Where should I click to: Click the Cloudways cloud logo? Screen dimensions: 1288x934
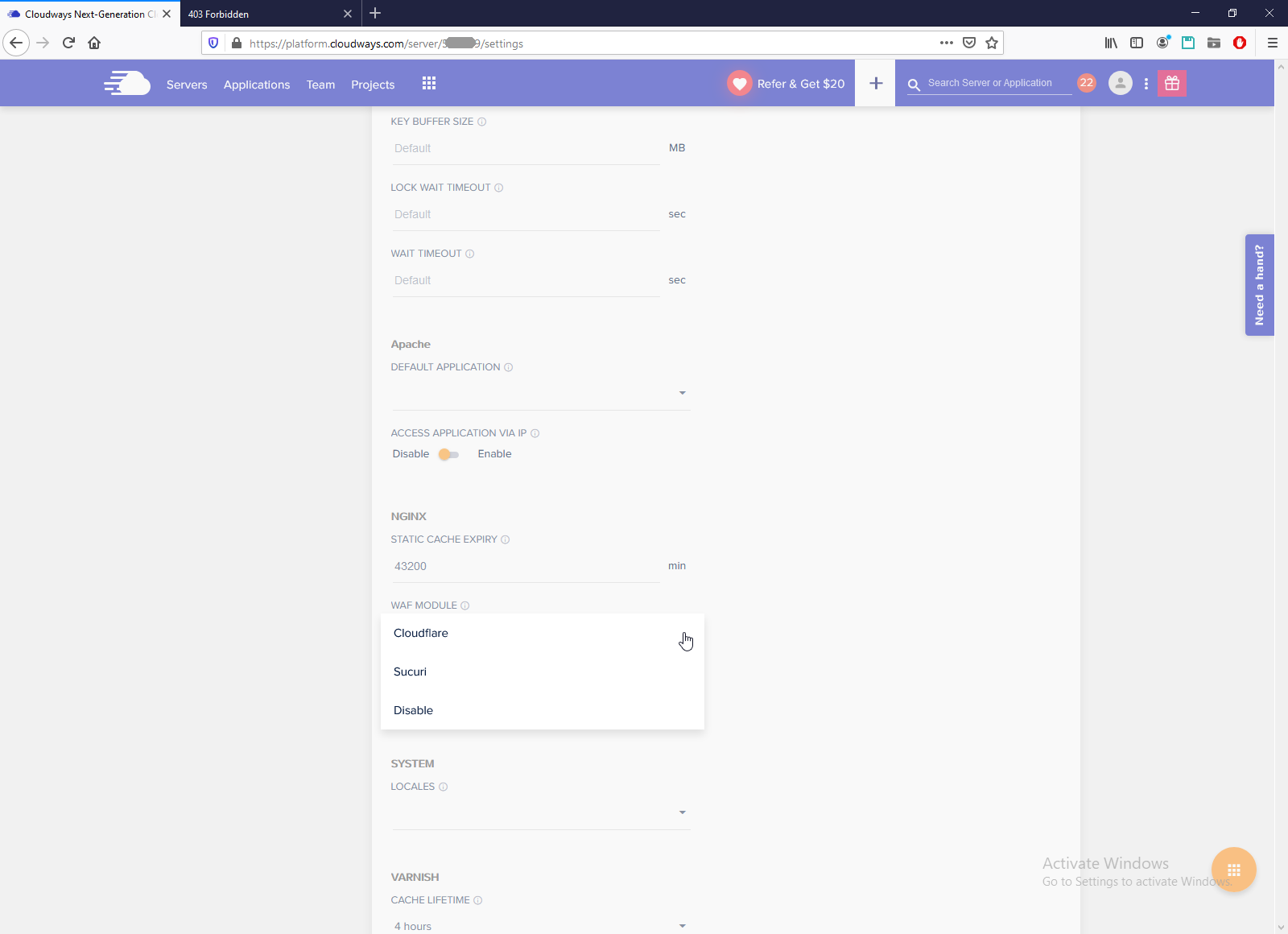pos(127,83)
